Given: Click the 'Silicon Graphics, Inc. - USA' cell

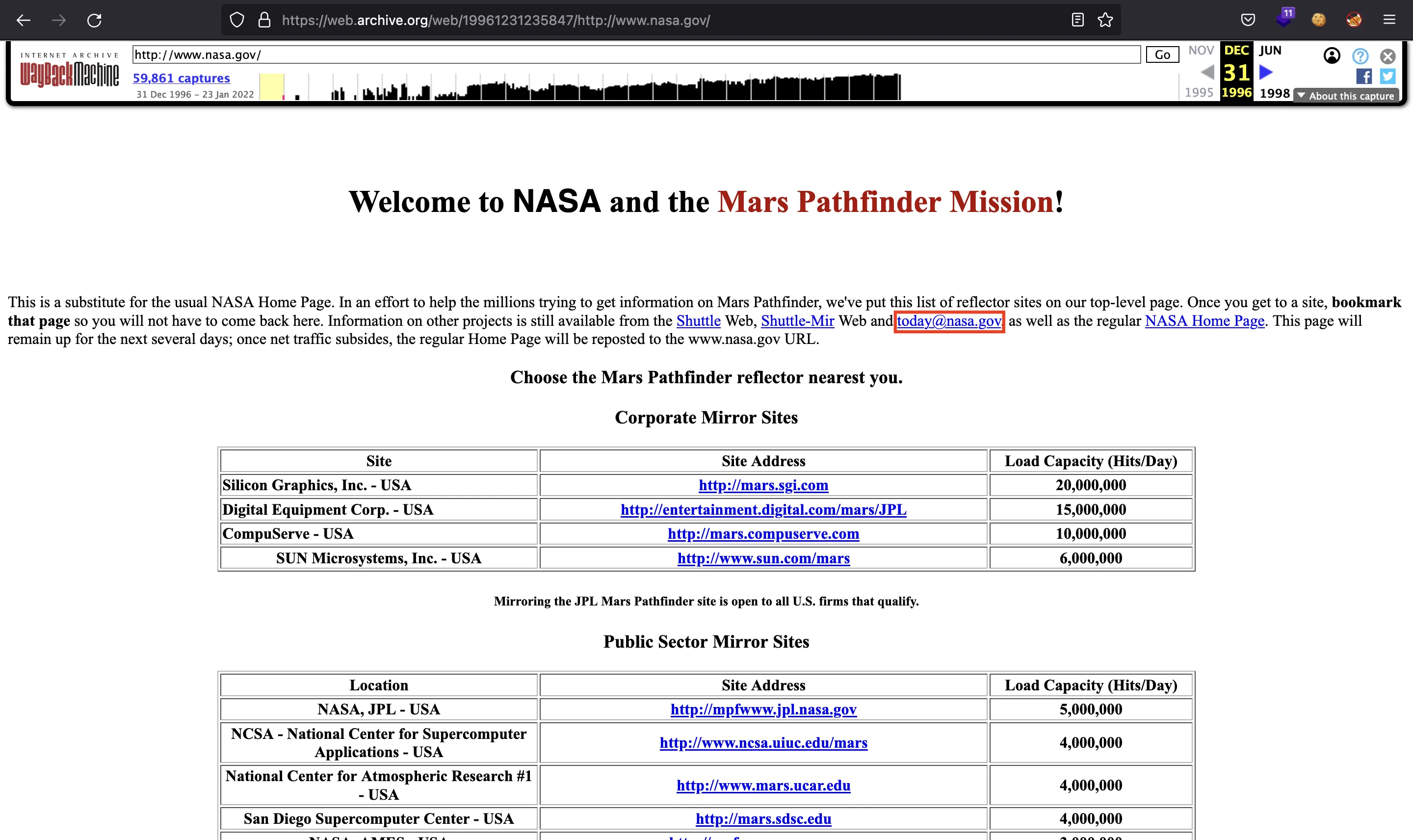Looking at the screenshot, I should pos(379,485).
